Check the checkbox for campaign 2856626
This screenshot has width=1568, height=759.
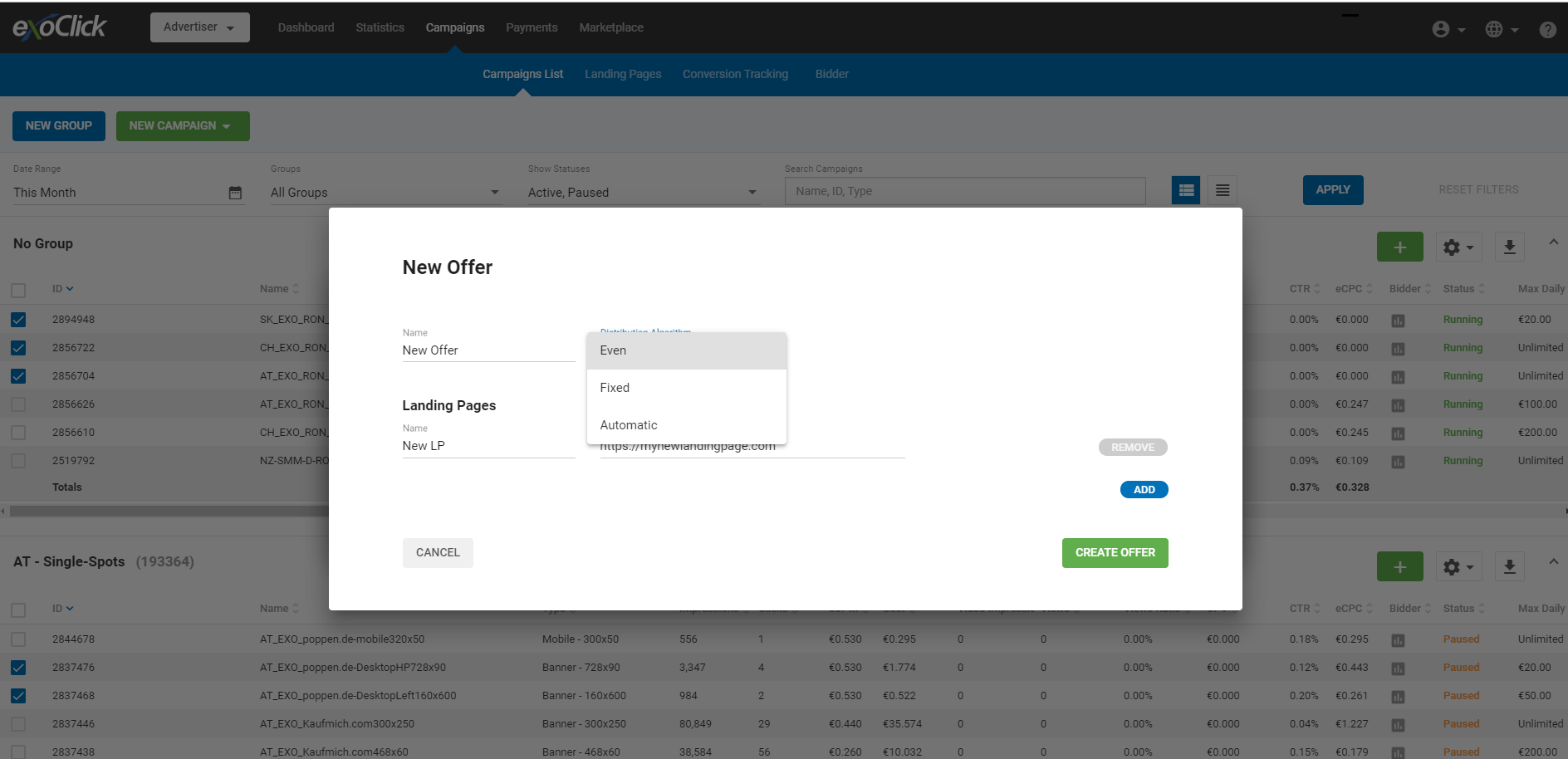(x=18, y=404)
